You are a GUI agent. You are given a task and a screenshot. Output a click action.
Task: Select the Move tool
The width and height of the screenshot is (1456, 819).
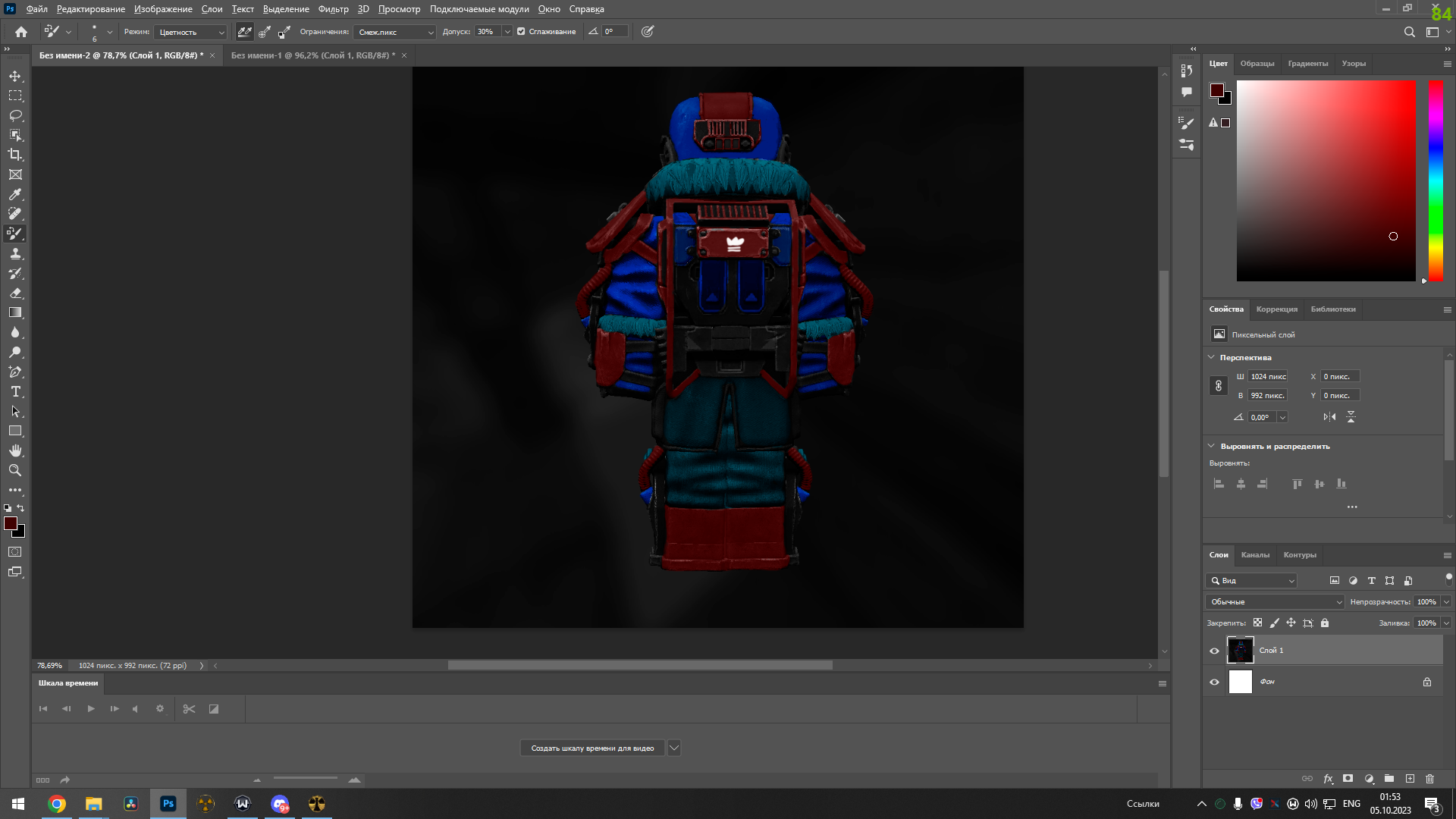15,76
